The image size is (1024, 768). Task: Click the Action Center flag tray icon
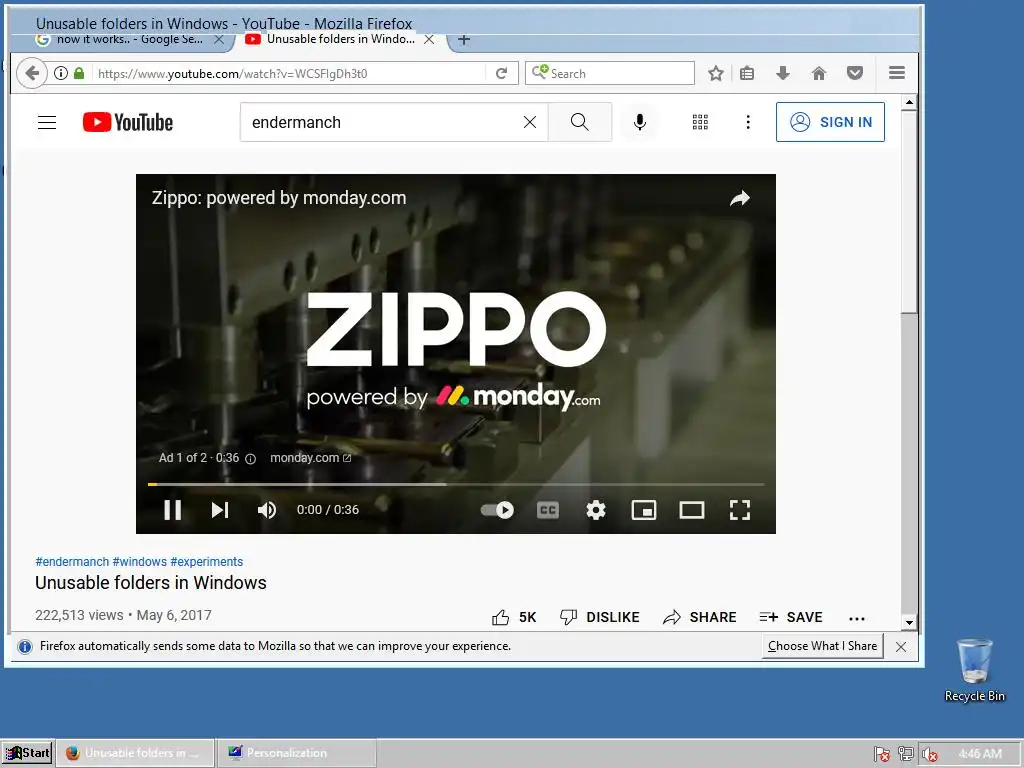[x=882, y=754]
